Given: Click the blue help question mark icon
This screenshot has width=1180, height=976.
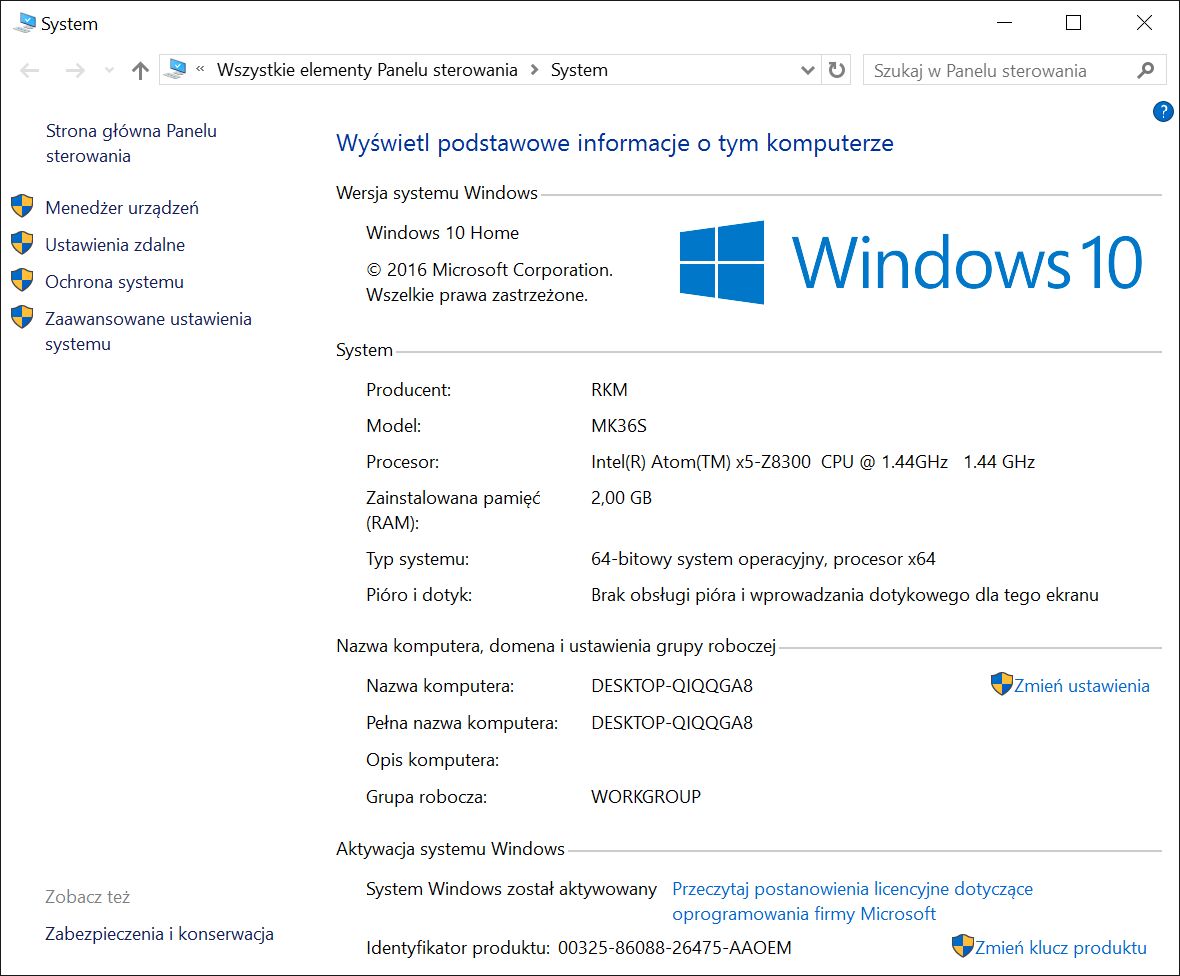Looking at the screenshot, I should coord(1163,112).
